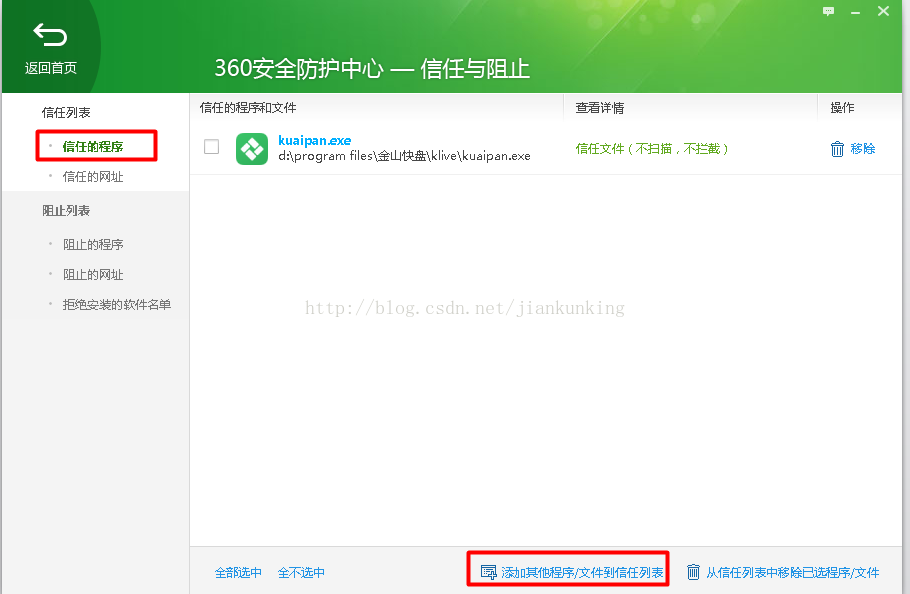
Task: Tick the checkbox for kuaipan.exe
Action: coord(211,146)
